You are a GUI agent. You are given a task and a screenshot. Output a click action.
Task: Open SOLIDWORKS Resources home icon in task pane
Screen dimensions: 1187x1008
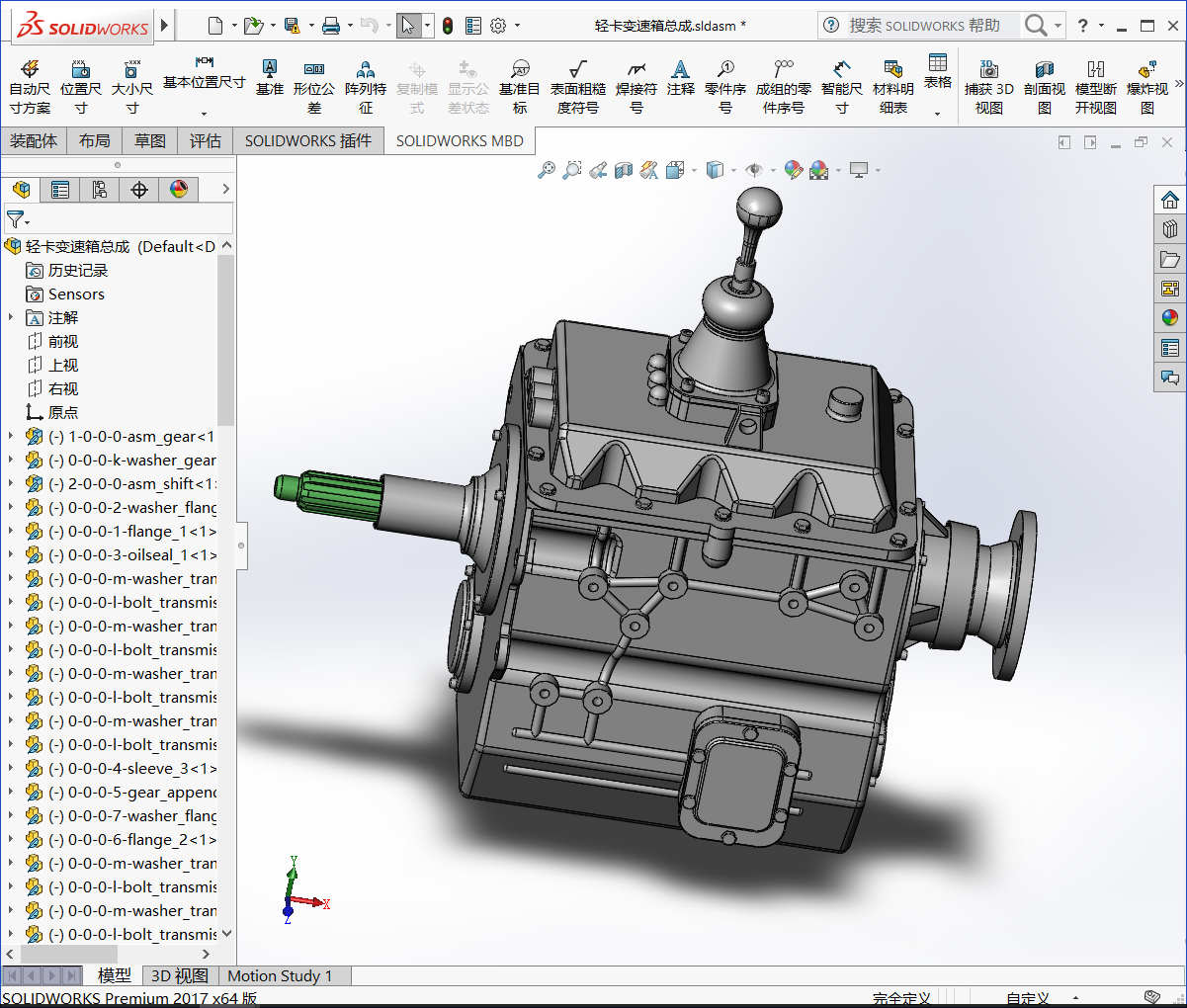tap(1170, 200)
